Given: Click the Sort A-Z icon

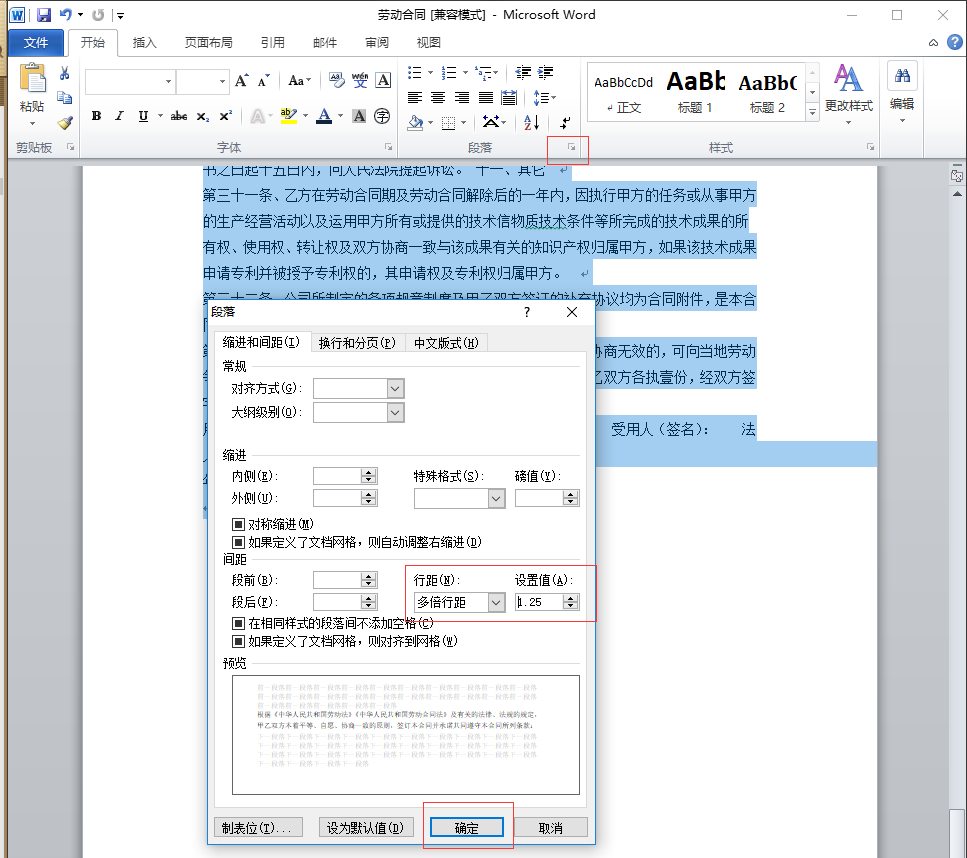Looking at the screenshot, I should click(x=532, y=122).
